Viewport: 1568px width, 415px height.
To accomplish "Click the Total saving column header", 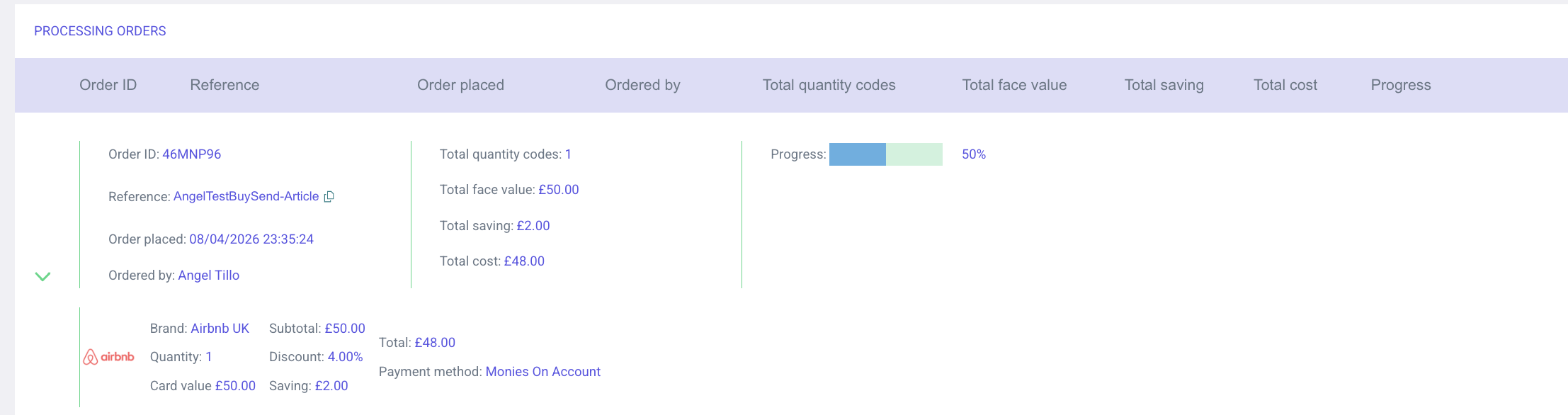I will [x=1164, y=85].
